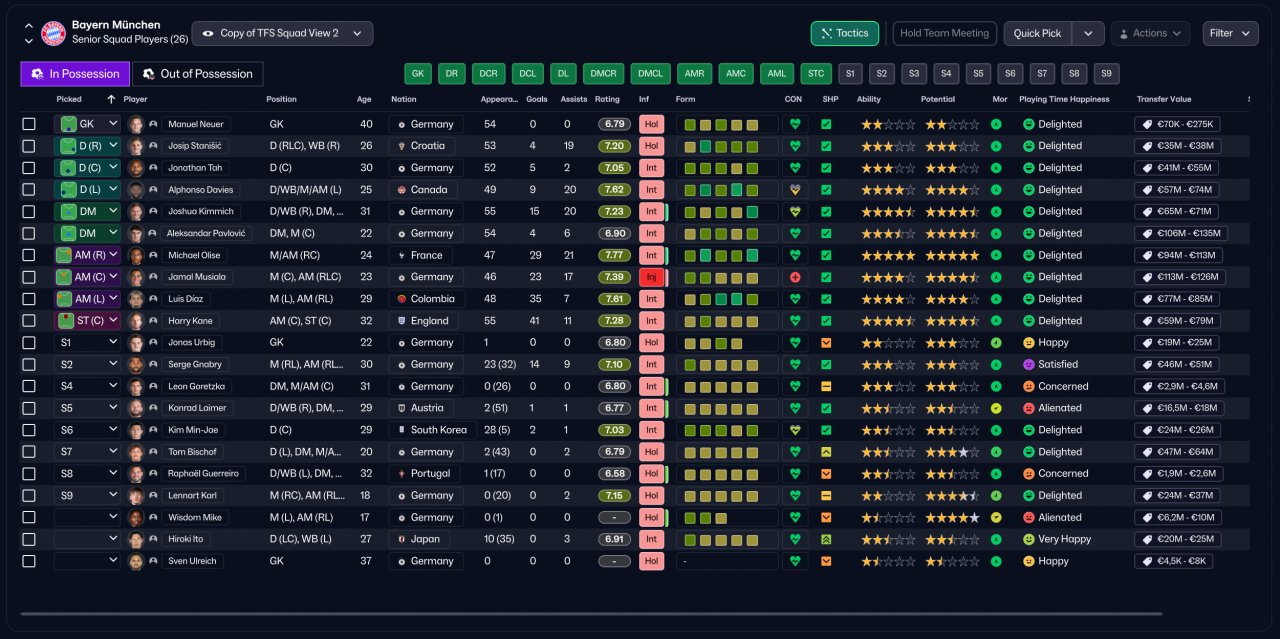This screenshot has width=1280, height=639.
Task: Tick the checkbox for Jonathan Tah
Action: 29,168
